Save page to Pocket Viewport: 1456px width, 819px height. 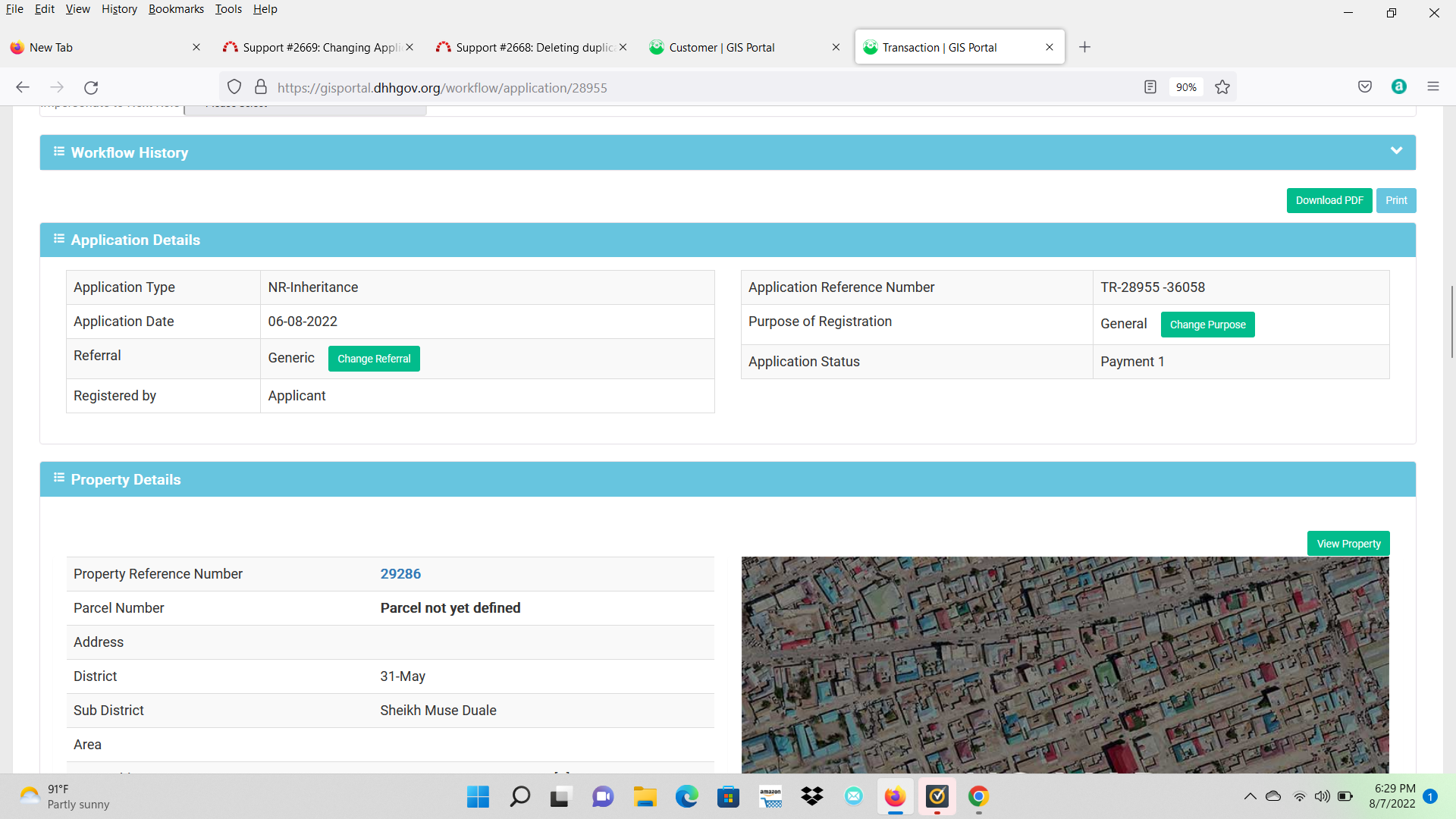(1365, 86)
